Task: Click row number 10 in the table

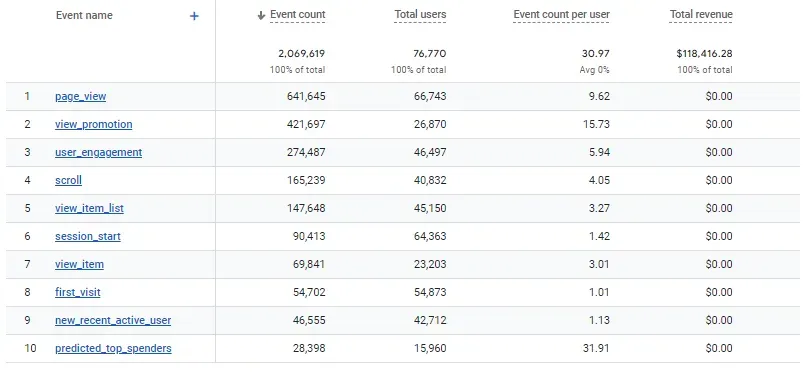Action: 30,348
